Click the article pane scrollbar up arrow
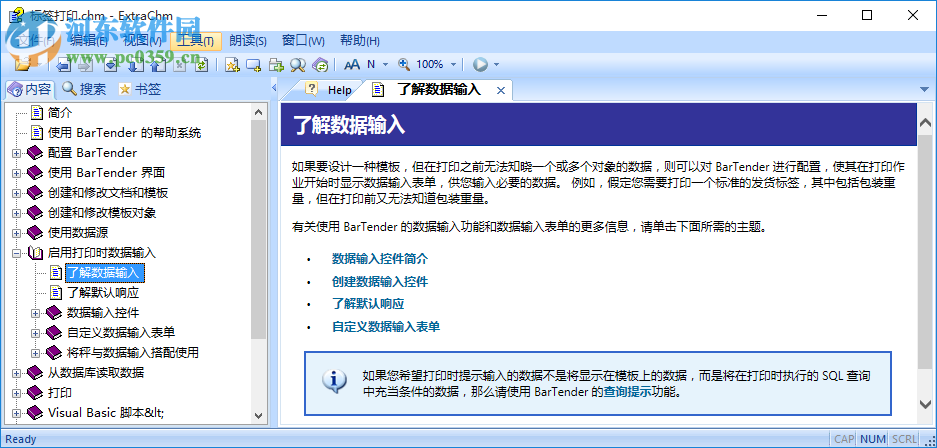Screen dimensions: 937x448 click(x=926, y=123)
